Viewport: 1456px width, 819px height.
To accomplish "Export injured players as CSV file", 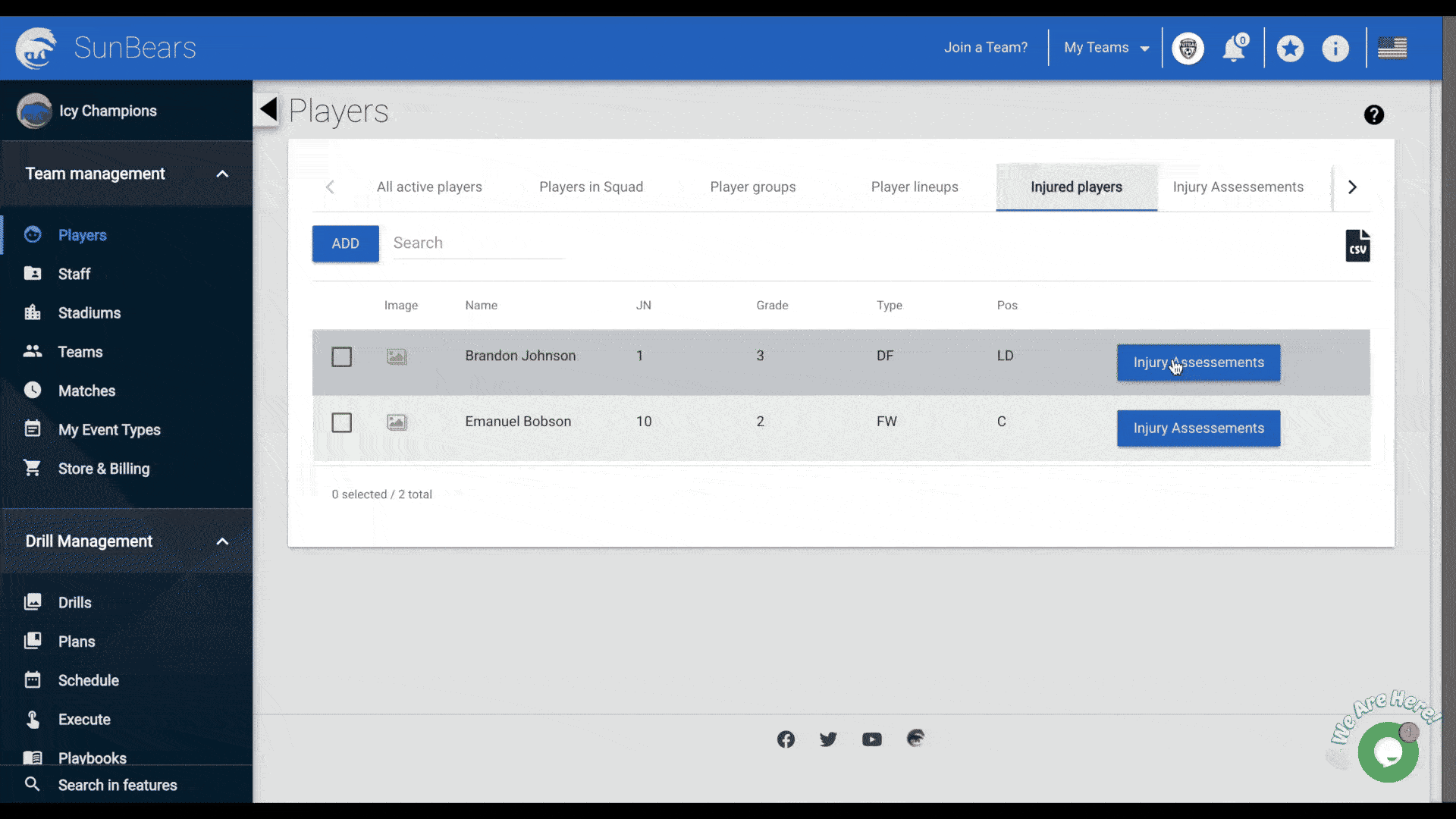I will tap(1357, 246).
